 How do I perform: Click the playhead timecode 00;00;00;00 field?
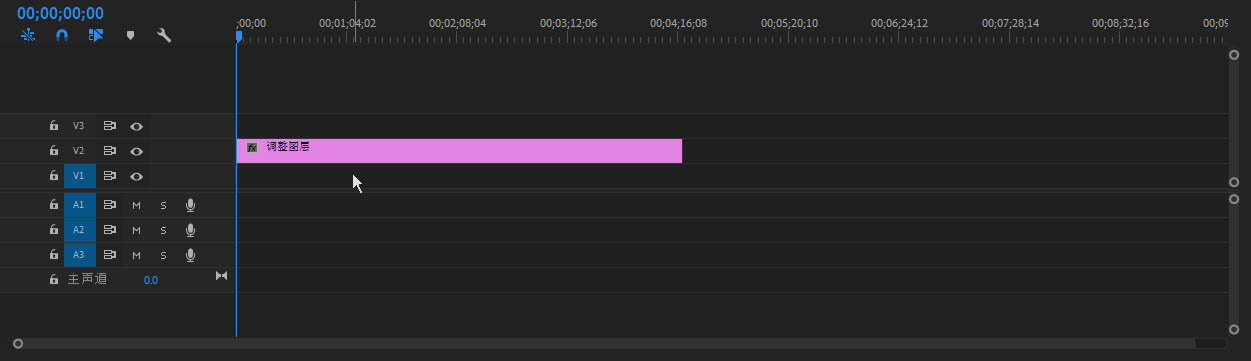click(x=60, y=13)
